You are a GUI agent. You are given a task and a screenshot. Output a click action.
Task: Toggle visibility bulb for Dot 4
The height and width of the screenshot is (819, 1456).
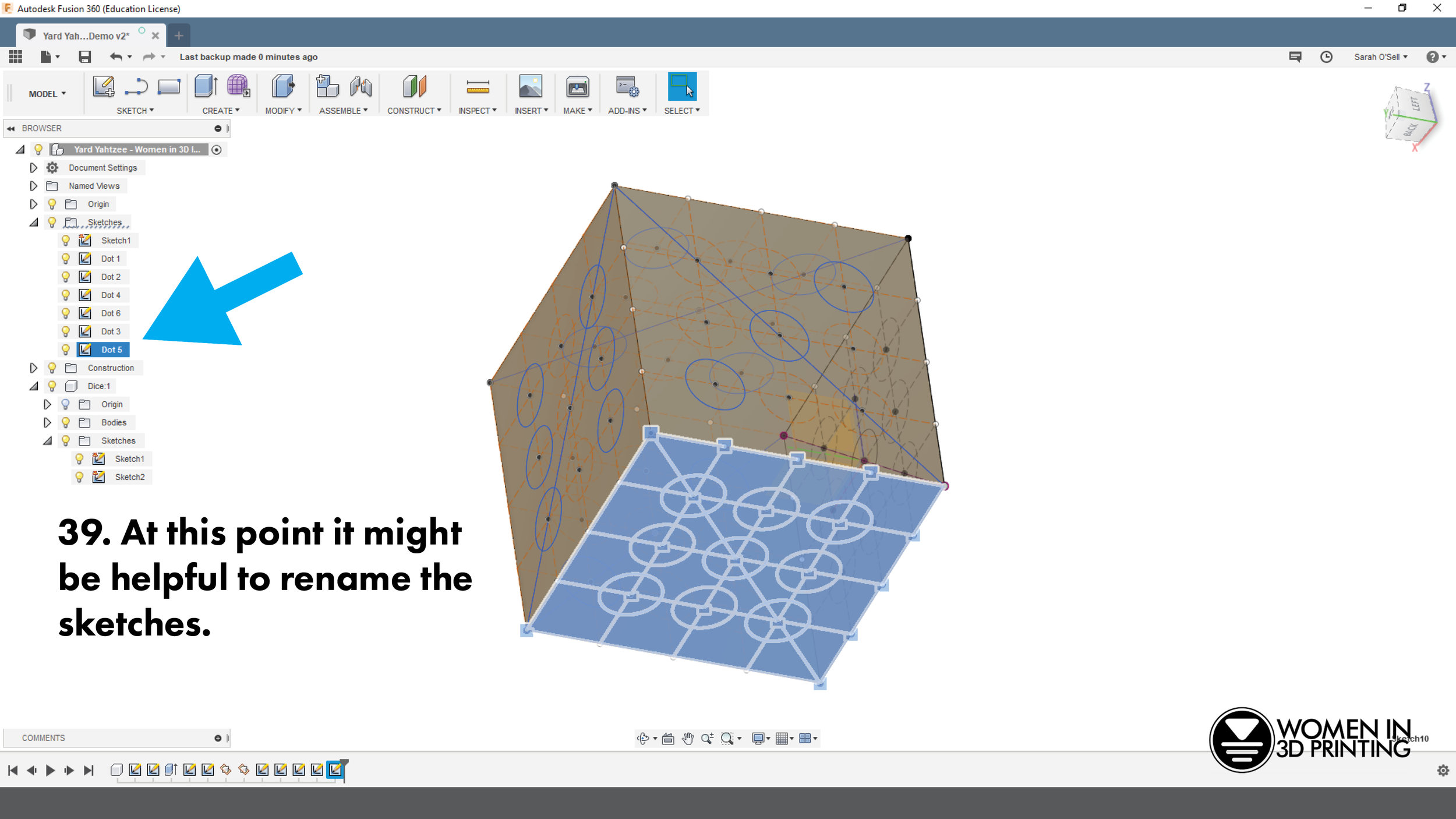(x=66, y=295)
